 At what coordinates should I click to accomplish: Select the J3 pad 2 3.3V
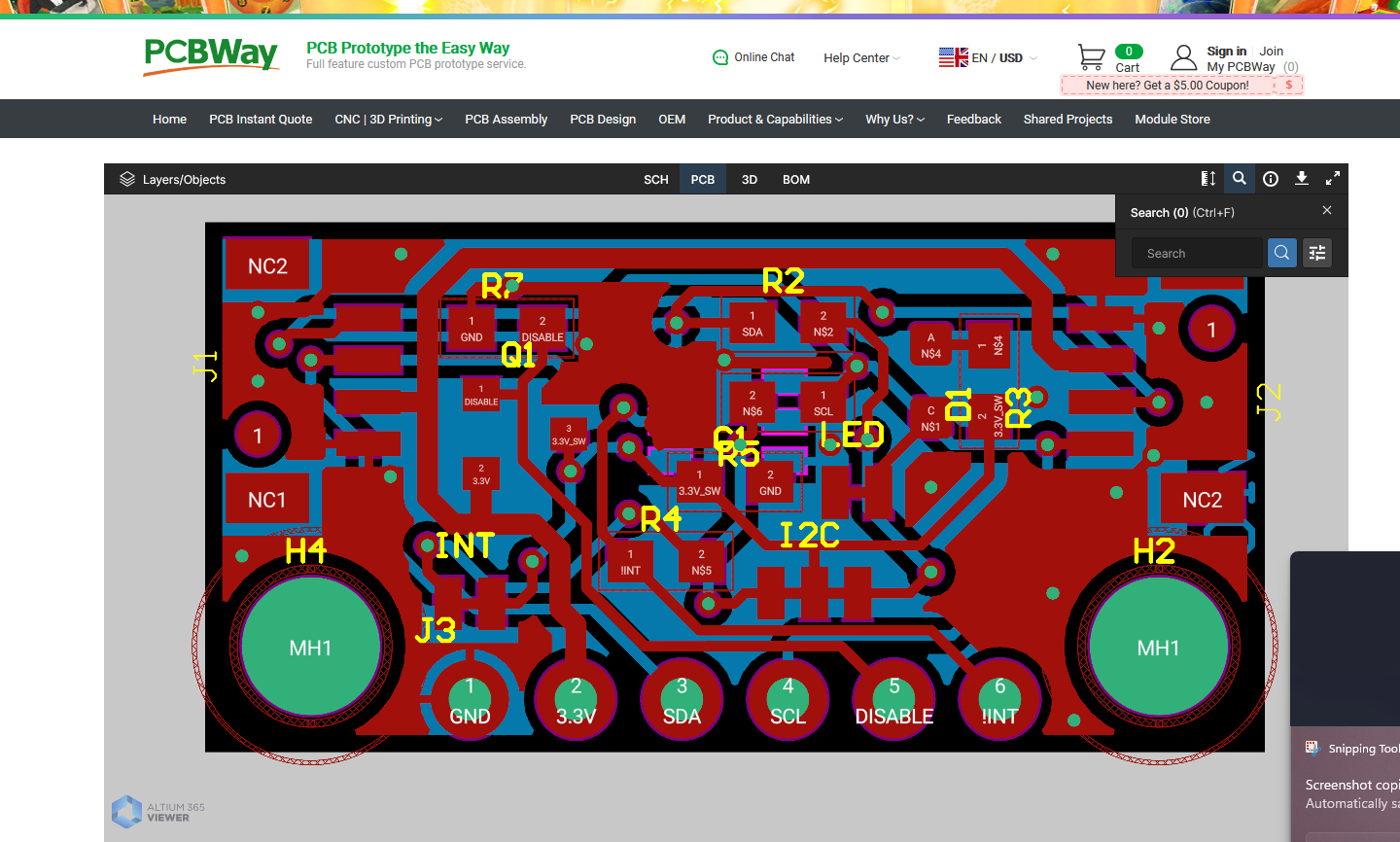tap(576, 700)
